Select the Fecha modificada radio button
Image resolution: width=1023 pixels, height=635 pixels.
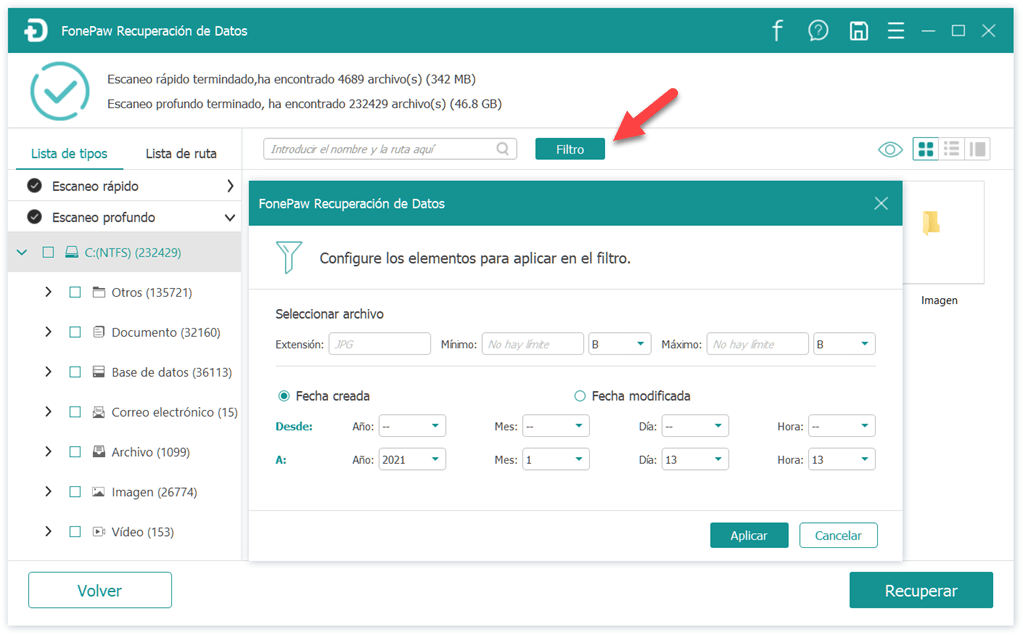pos(580,396)
